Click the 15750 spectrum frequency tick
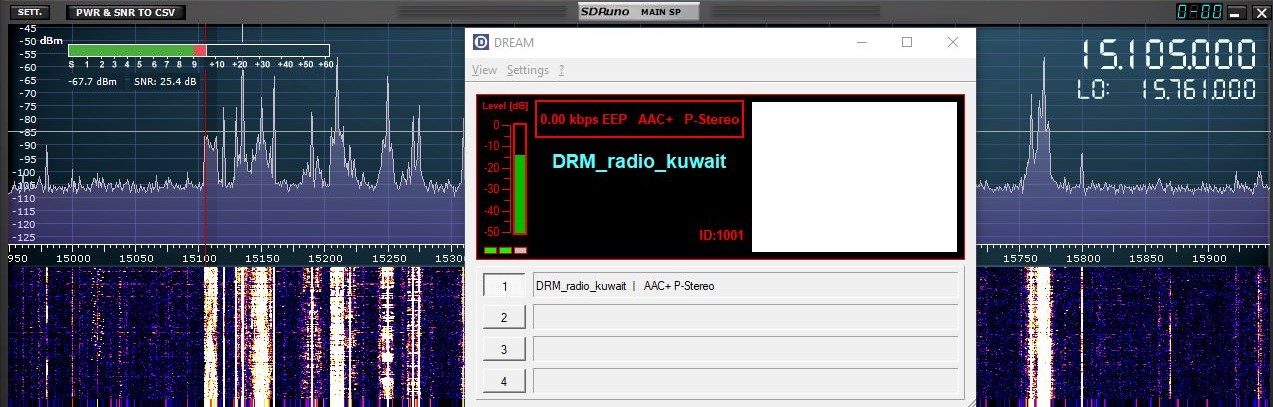This screenshot has height=407, width=1273. pos(1019,258)
